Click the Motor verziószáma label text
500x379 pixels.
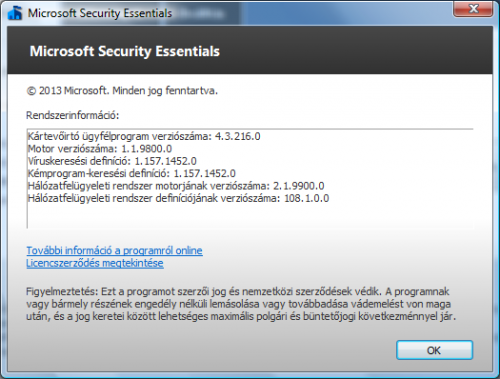(x=73, y=149)
